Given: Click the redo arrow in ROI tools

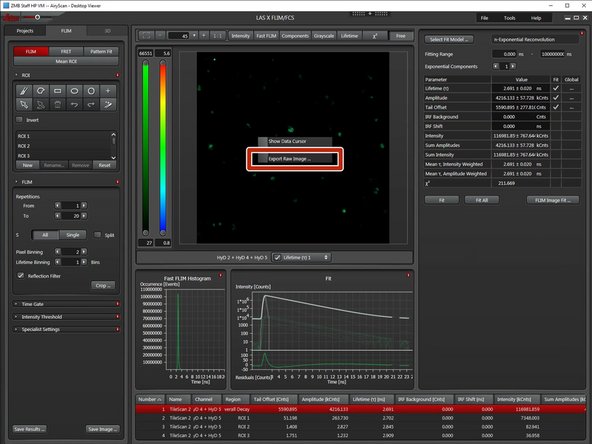Looking at the screenshot, I should (91, 104).
